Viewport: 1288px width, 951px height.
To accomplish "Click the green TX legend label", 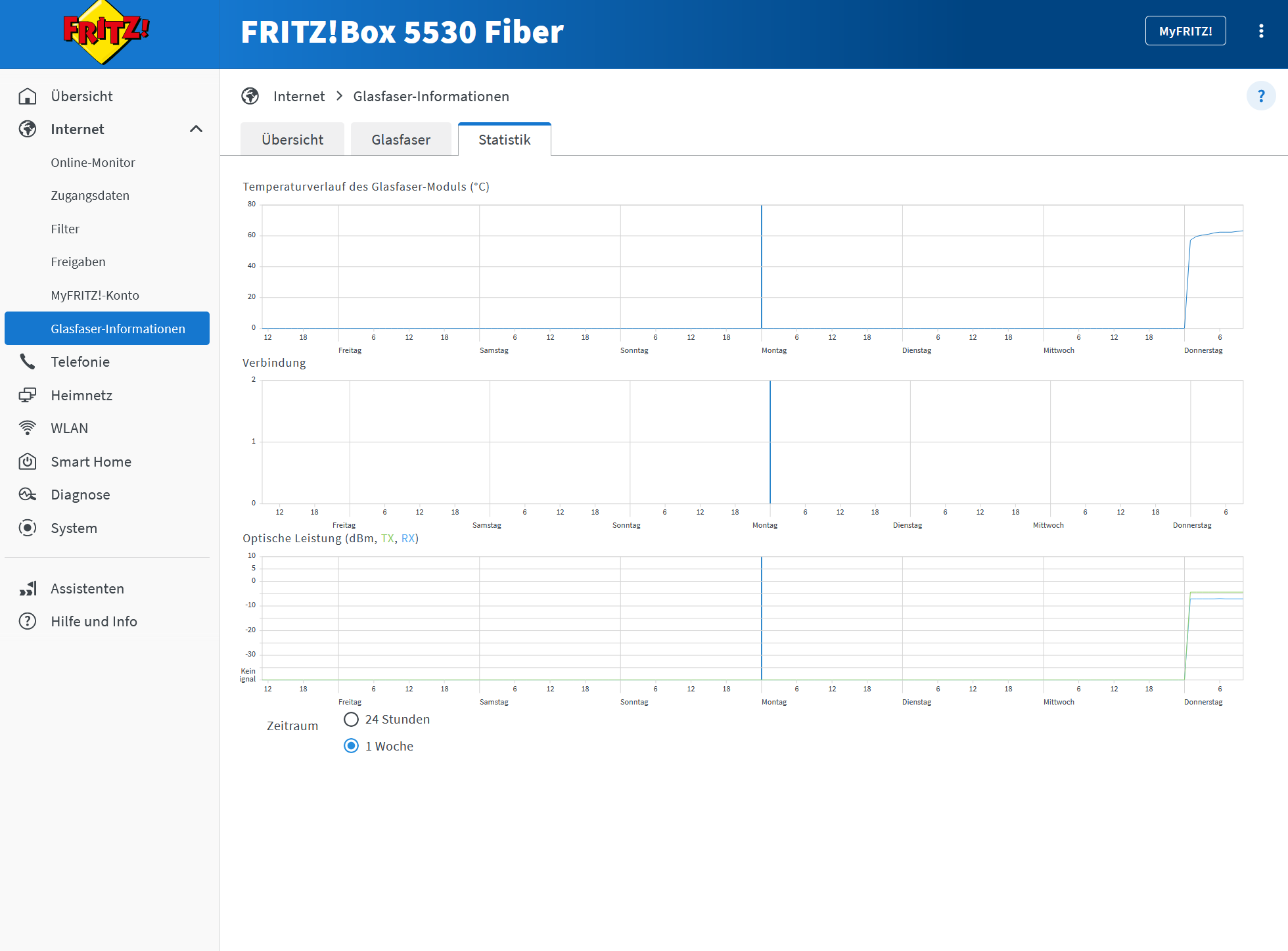I will coord(388,538).
